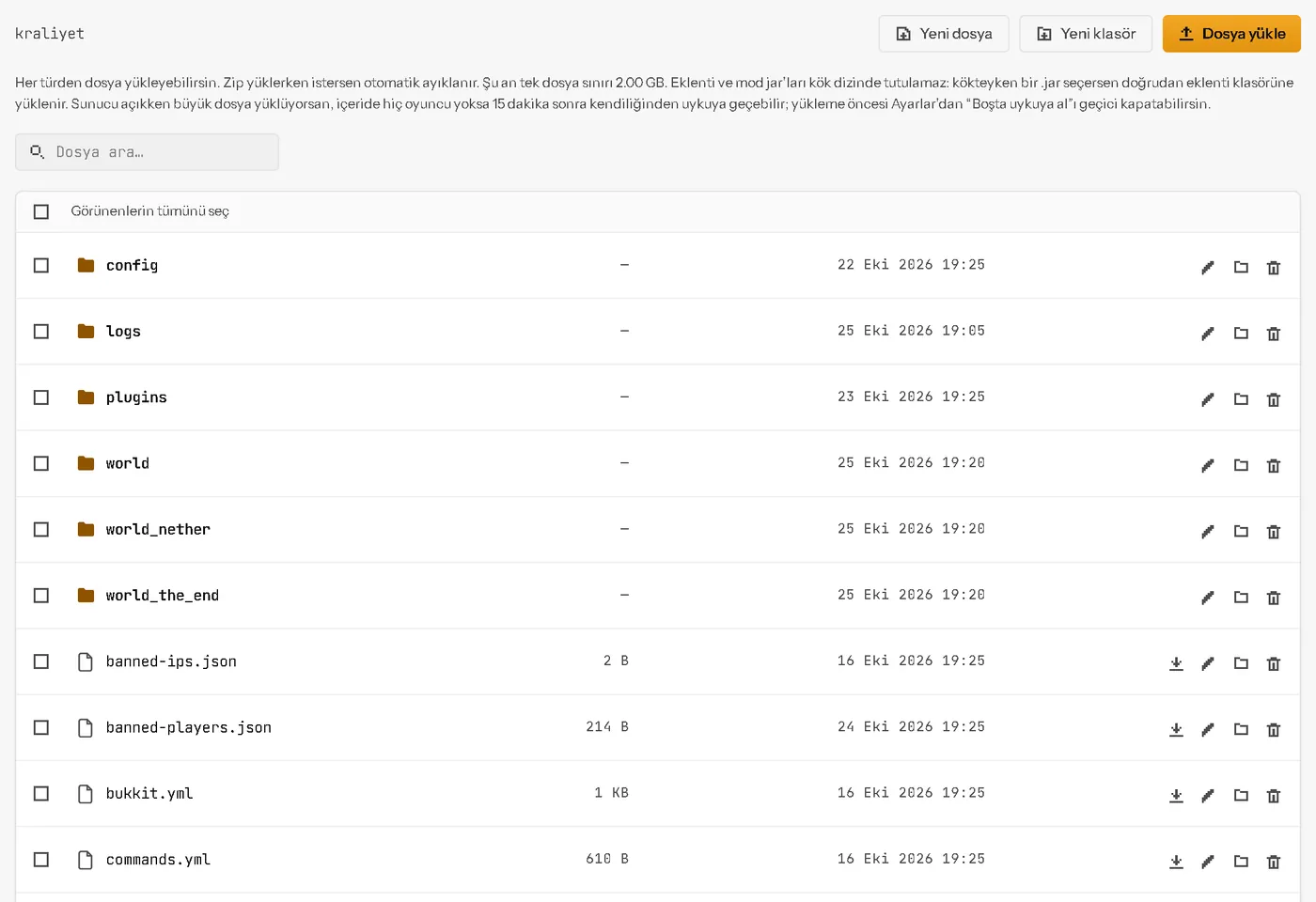Click the move action icon for world_the_end
The height and width of the screenshot is (902, 1316).
tap(1241, 598)
